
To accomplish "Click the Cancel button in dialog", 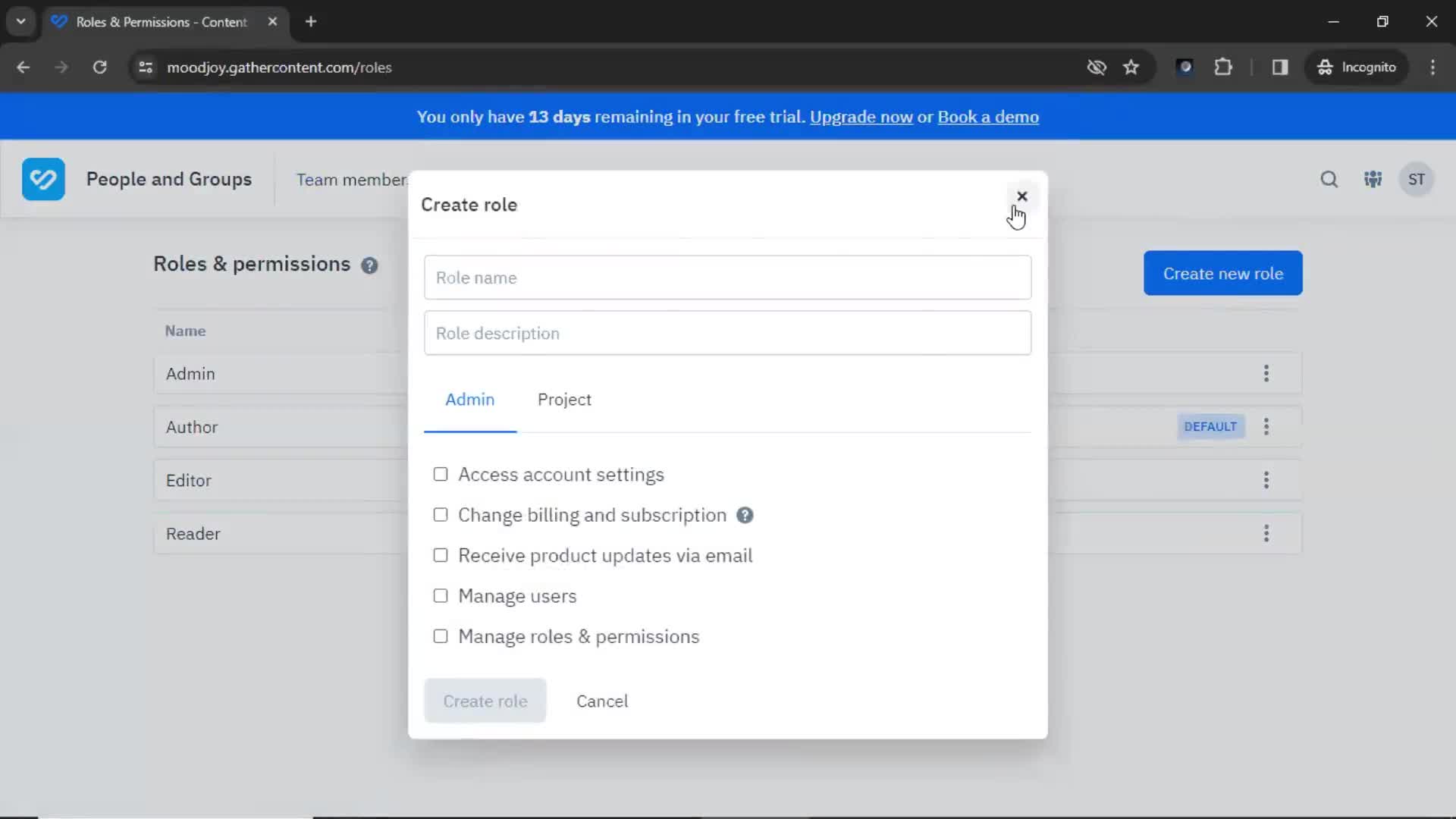I will (x=601, y=700).
